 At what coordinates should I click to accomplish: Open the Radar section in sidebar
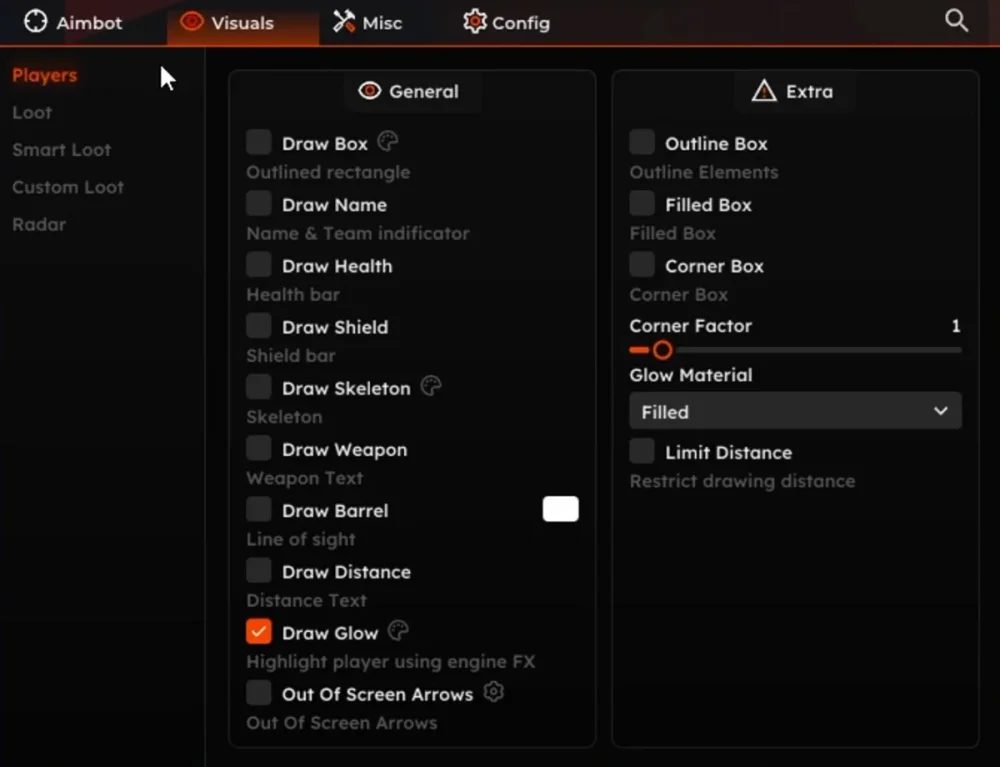coord(39,224)
